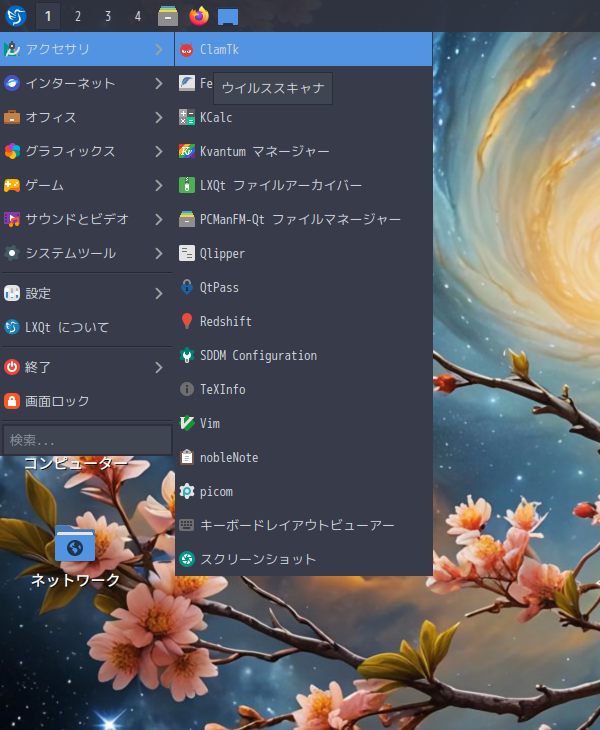The width and height of the screenshot is (600, 730).
Task: Click the KCalc calculator icon
Action: [x=187, y=117]
